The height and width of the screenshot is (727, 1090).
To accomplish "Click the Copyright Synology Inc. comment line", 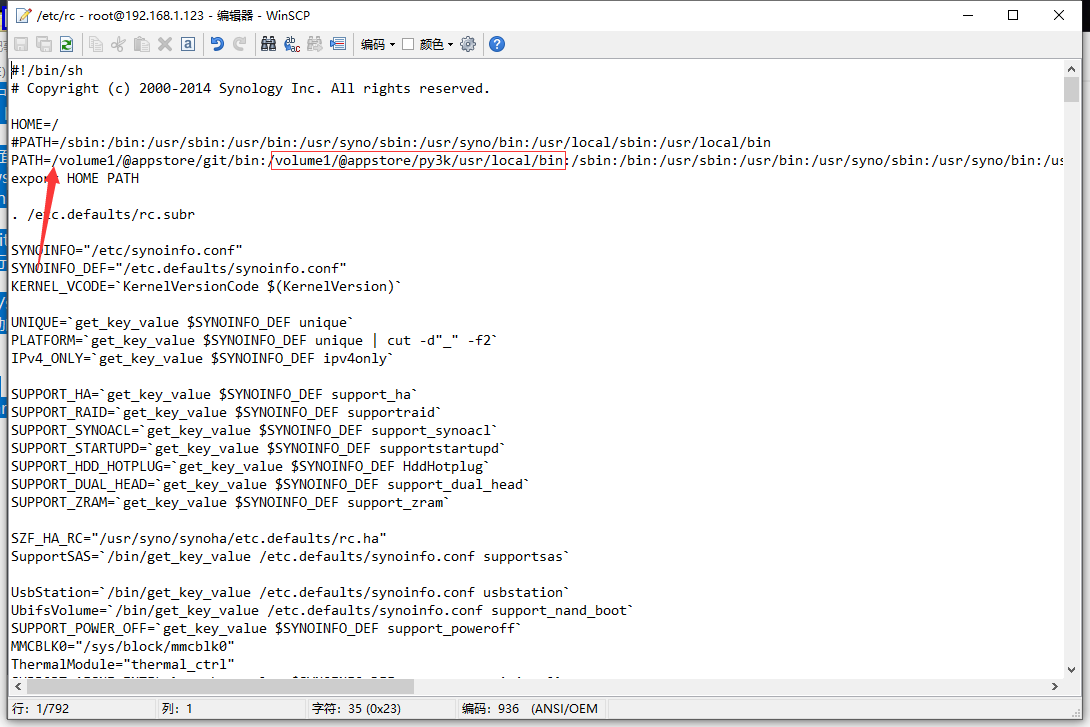I will pos(250,88).
